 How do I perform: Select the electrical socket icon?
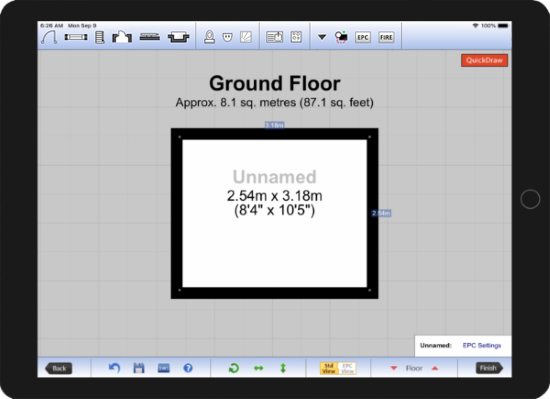tap(228, 37)
